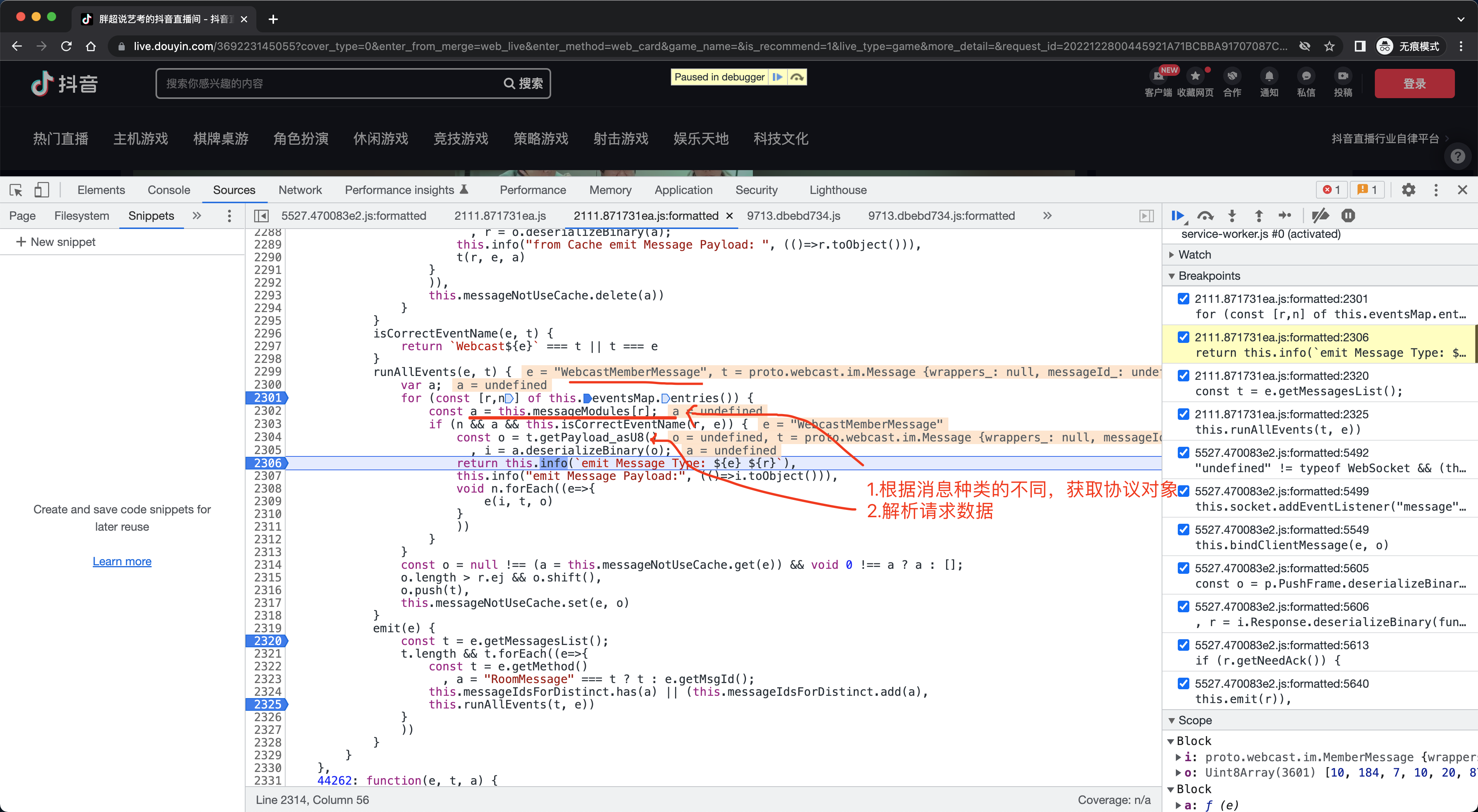
Task: Click the New snippet button
Action: point(56,242)
